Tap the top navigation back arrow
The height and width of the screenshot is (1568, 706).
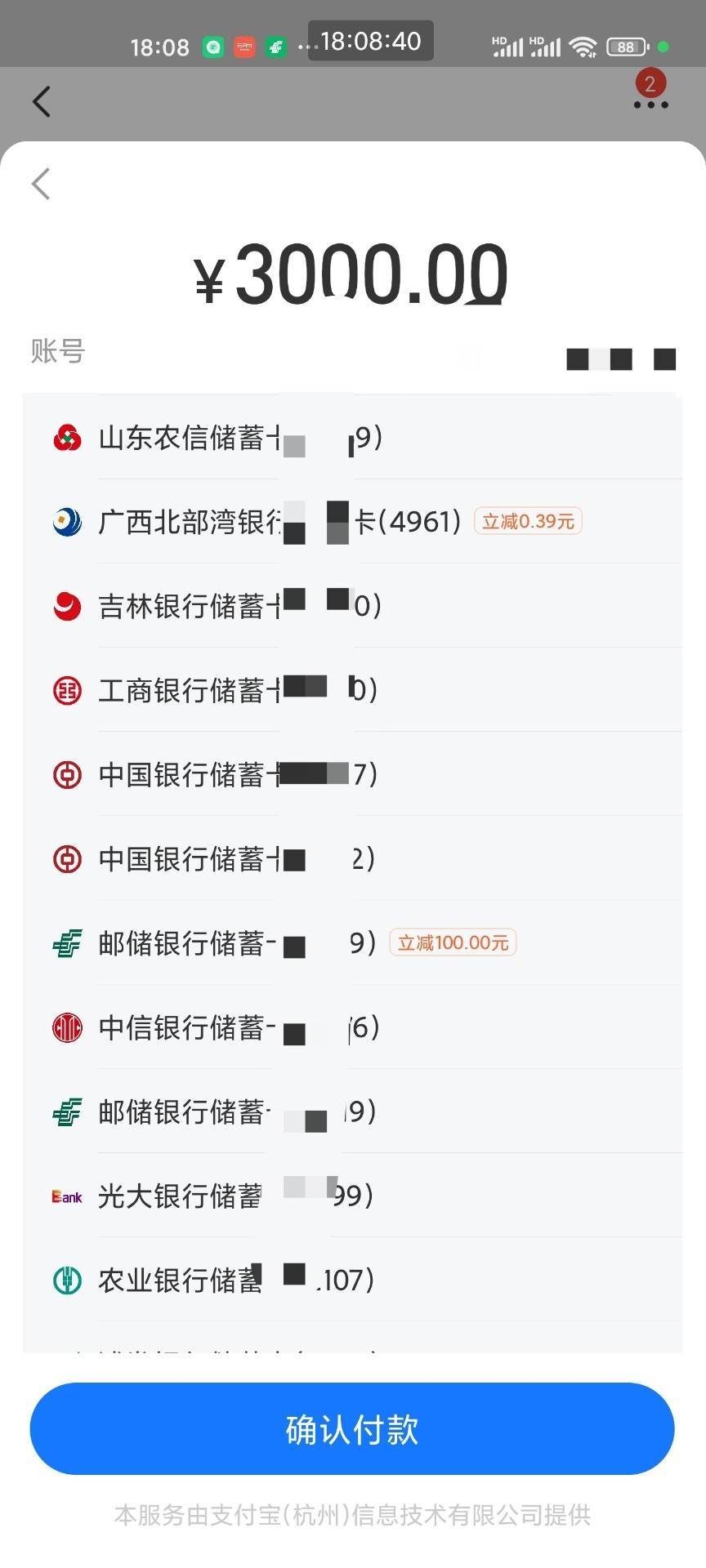click(x=42, y=102)
